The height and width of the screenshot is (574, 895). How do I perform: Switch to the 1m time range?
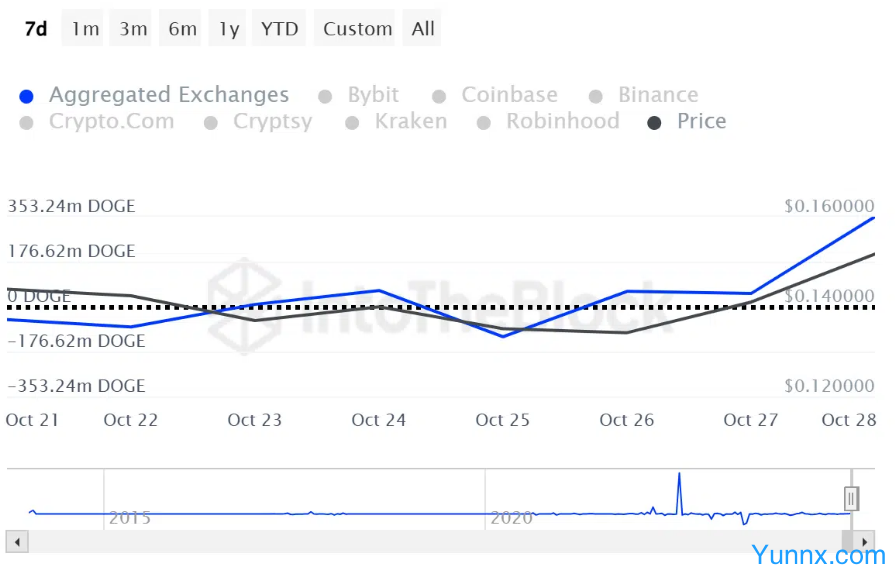pos(85,29)
